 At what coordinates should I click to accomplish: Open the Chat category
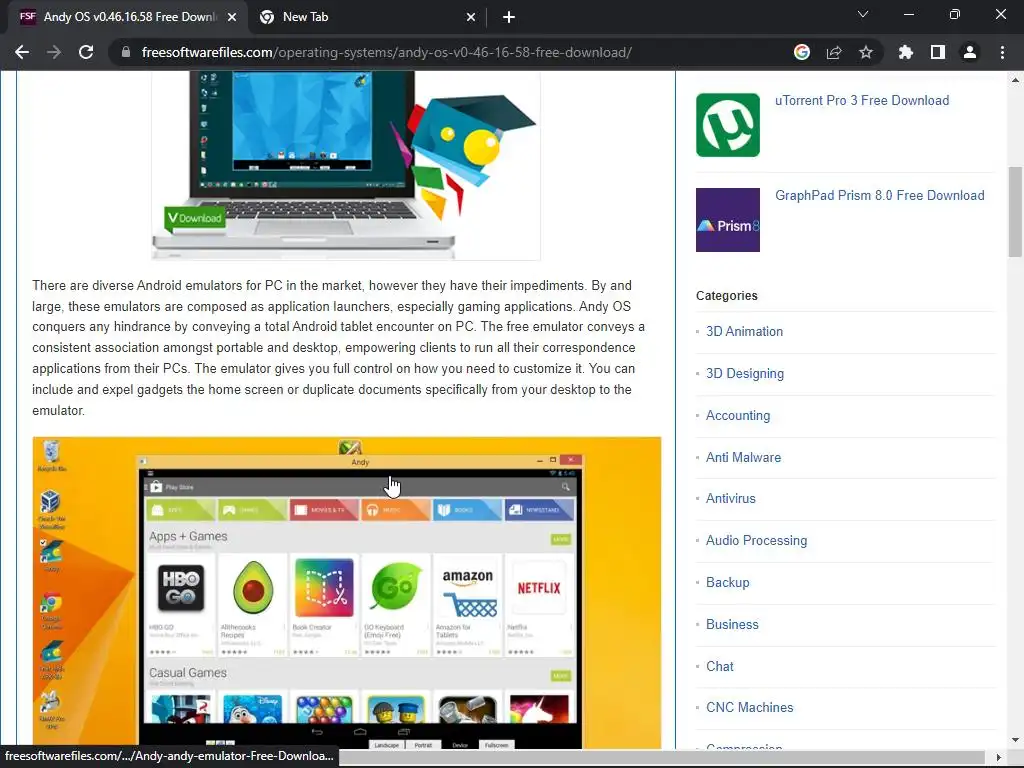pos(720,666)
